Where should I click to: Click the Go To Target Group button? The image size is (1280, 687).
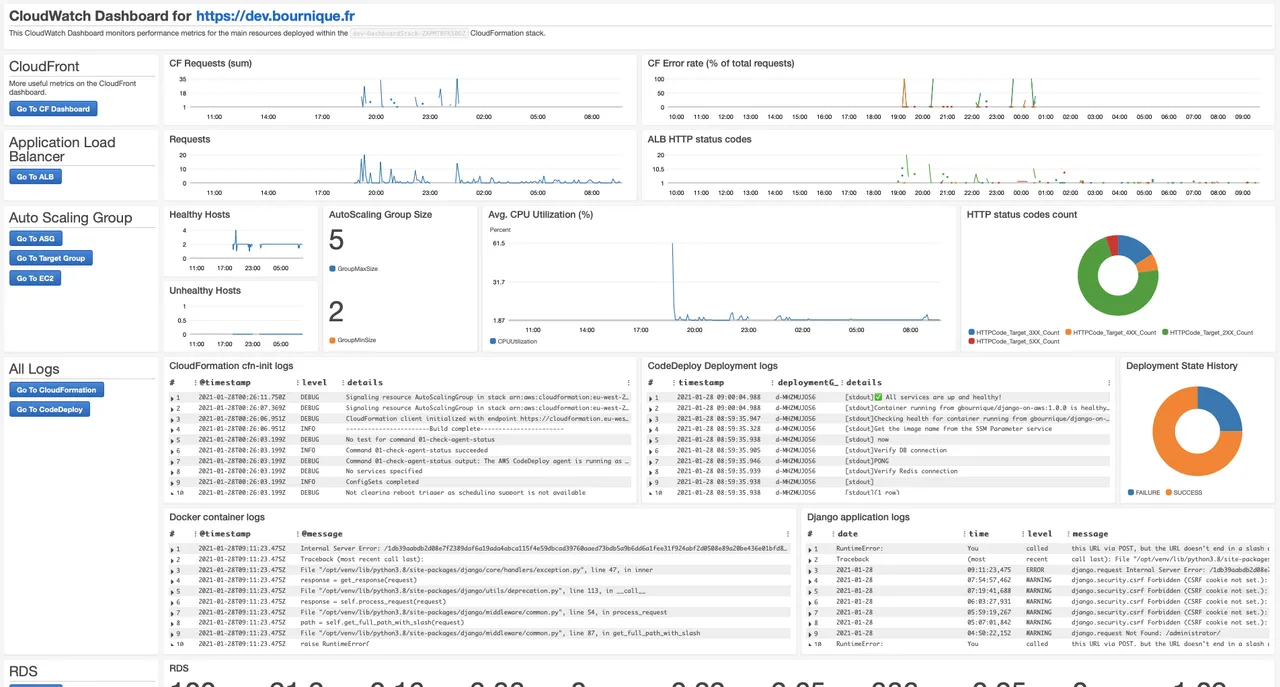pos(51,258)
